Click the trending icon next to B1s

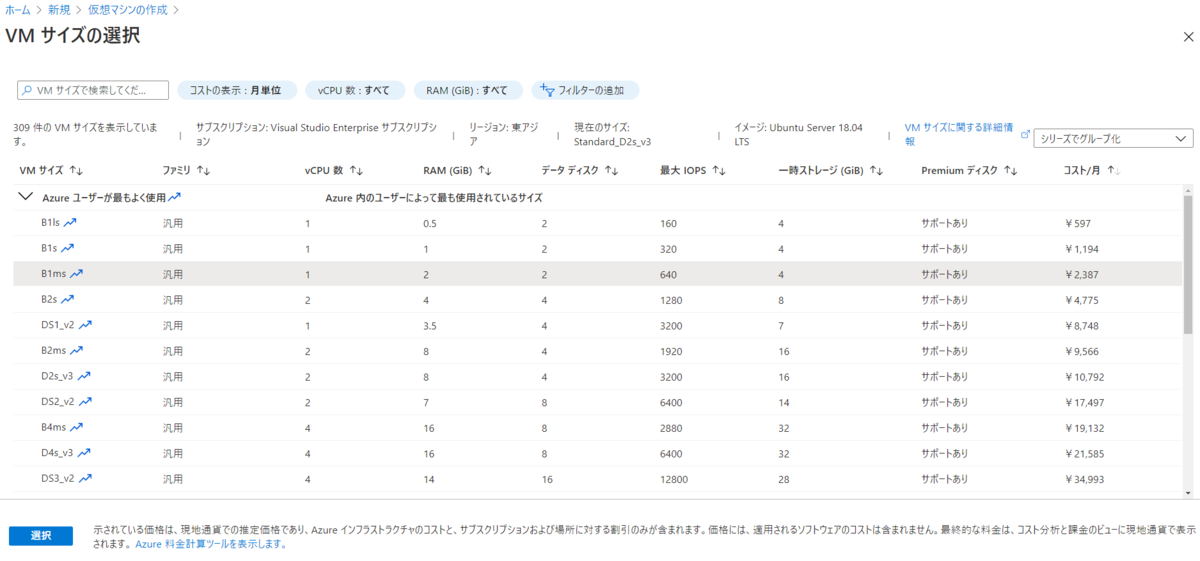pyautogui.click(x=68, y=248)
